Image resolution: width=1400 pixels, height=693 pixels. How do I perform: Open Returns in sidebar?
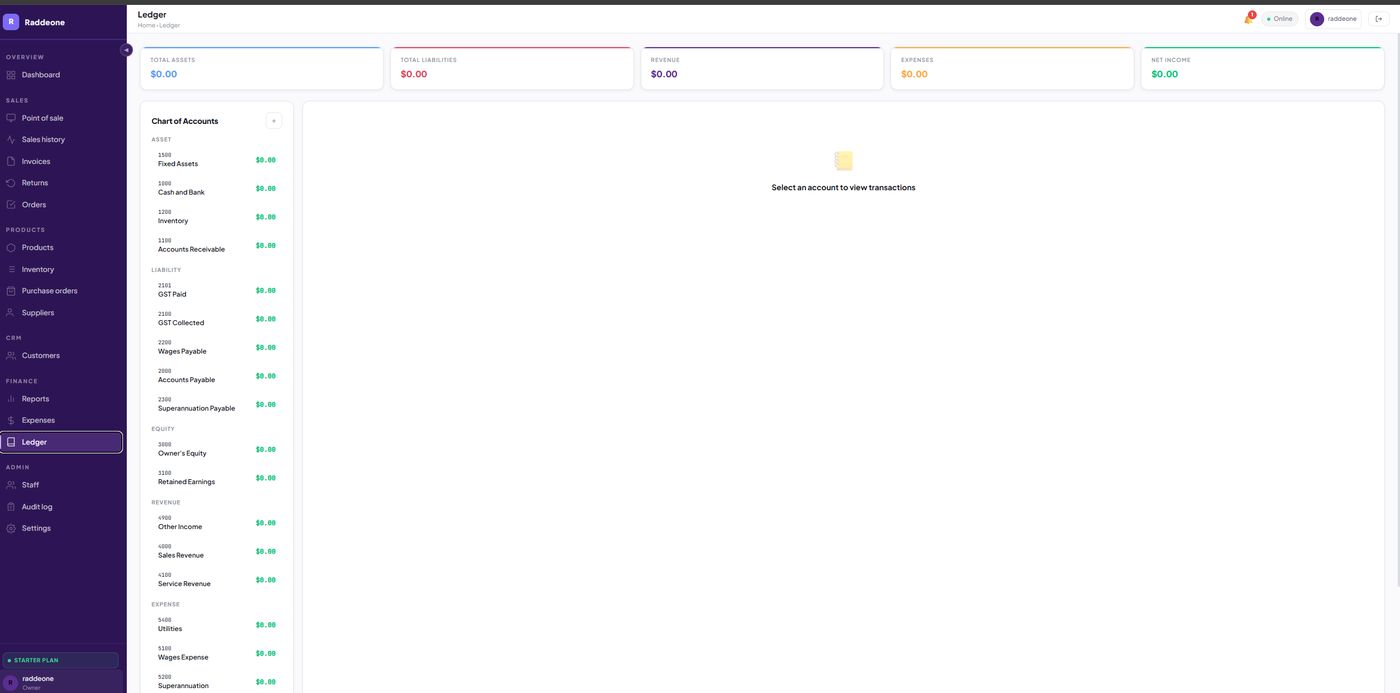63,183
